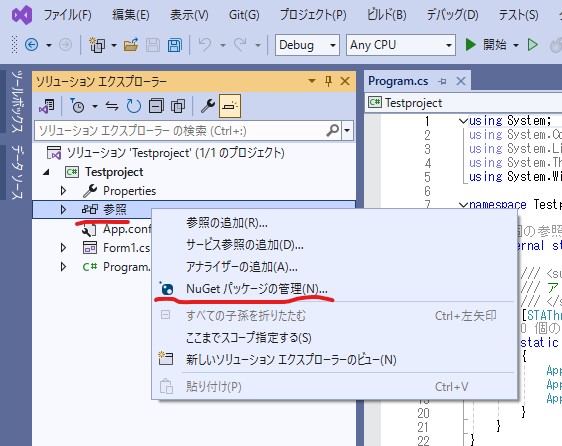Sync with active document arrows icon
Viewport: 562px width, 446px height.
[x=112, y=106]
